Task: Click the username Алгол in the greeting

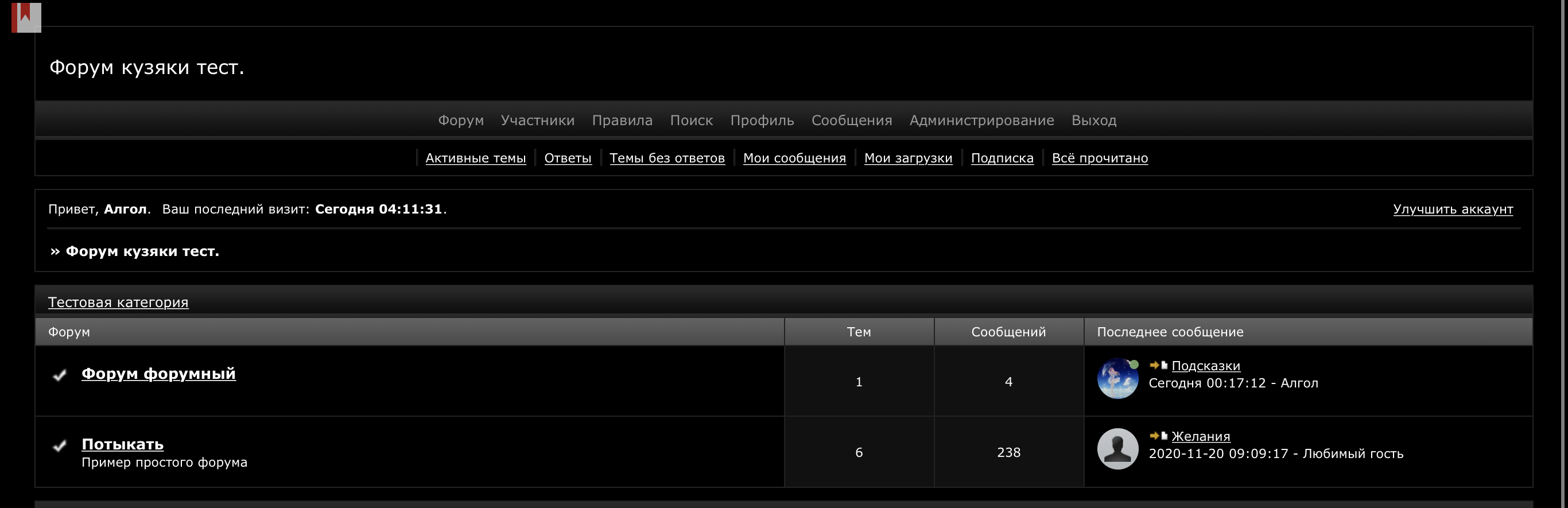Action: 125,210
